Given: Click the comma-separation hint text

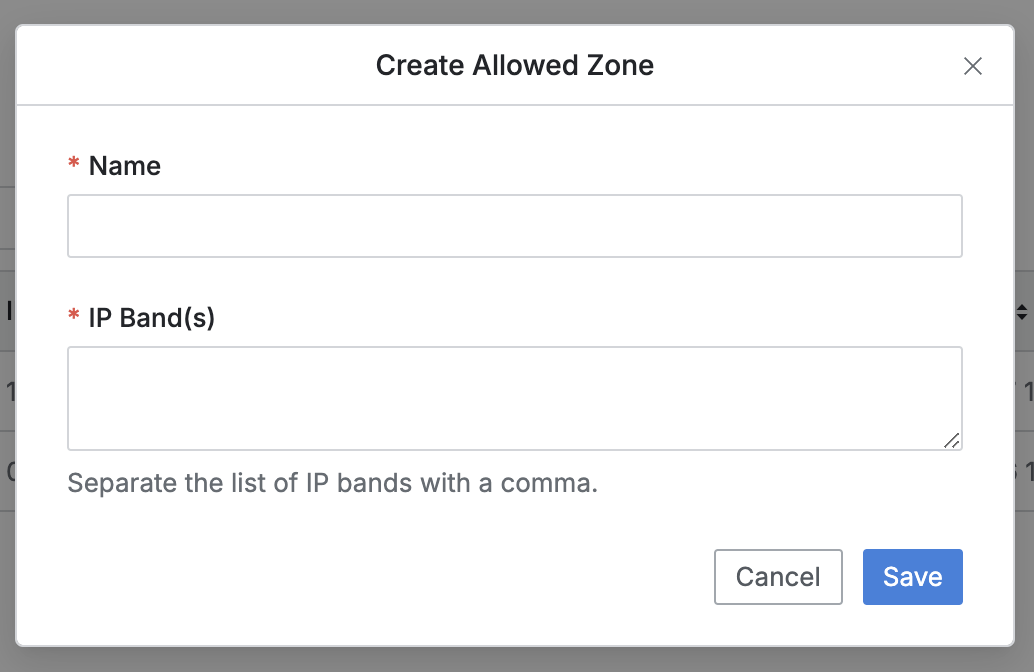Looking at the screenshot, I should (332, 484).
